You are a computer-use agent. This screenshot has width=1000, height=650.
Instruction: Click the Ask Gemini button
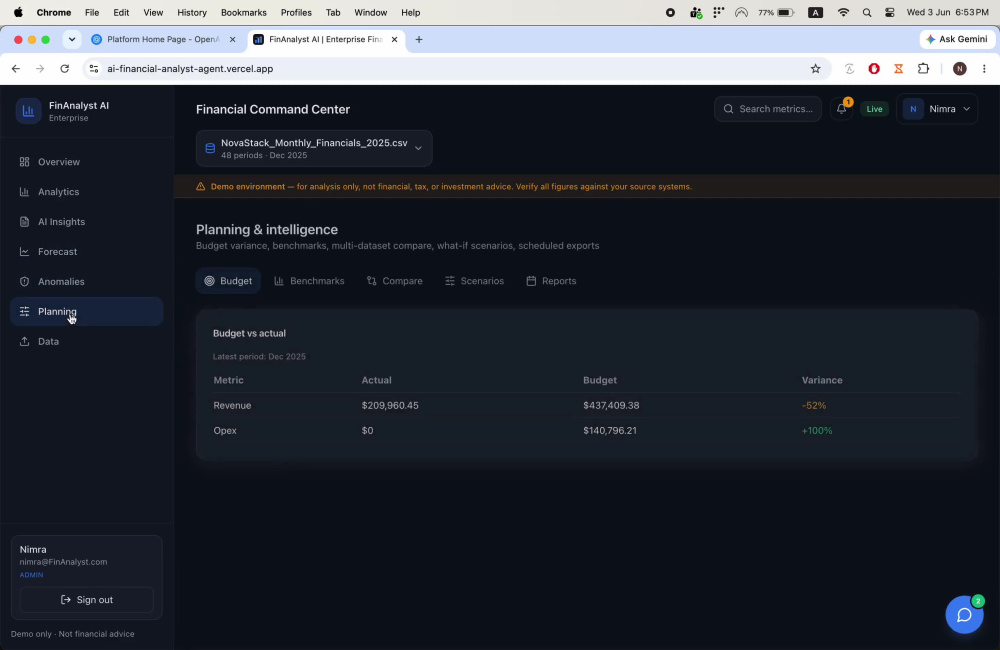point(957,39)
